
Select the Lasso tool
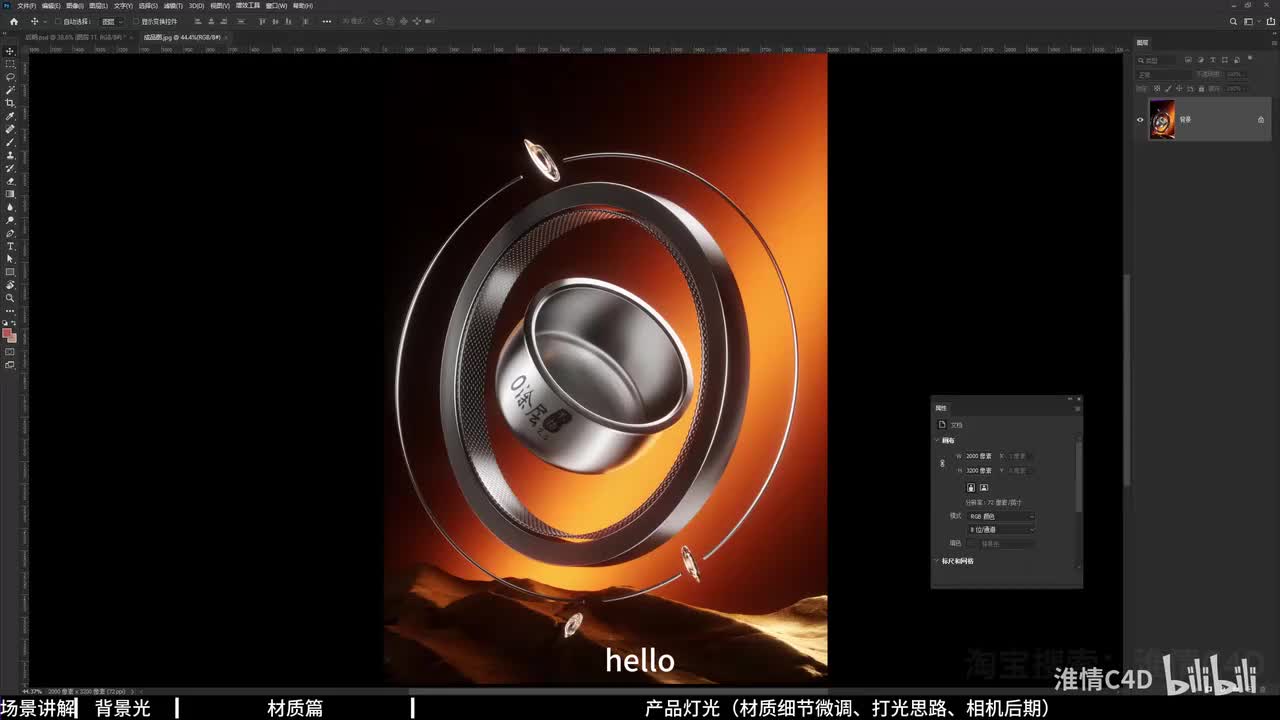click(x=10, y=77)
